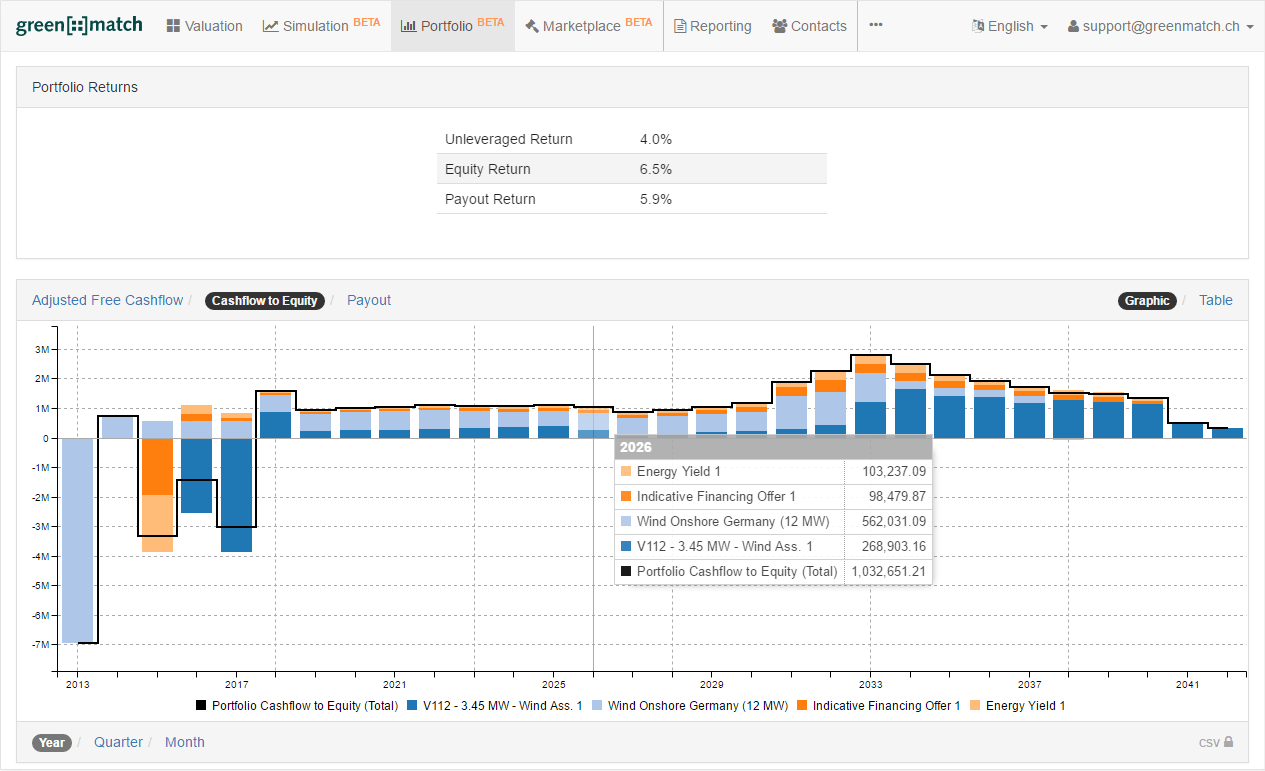Click the Marketplace gavel icon
The width and height of the screenshot is (1265, 771).
(x=531, y=26)
